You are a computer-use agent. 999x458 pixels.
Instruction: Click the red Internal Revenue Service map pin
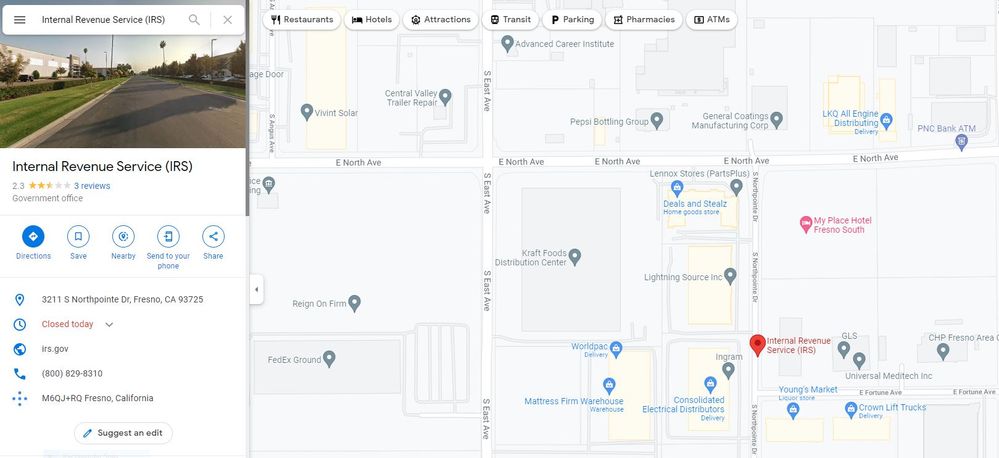point(757,345)
